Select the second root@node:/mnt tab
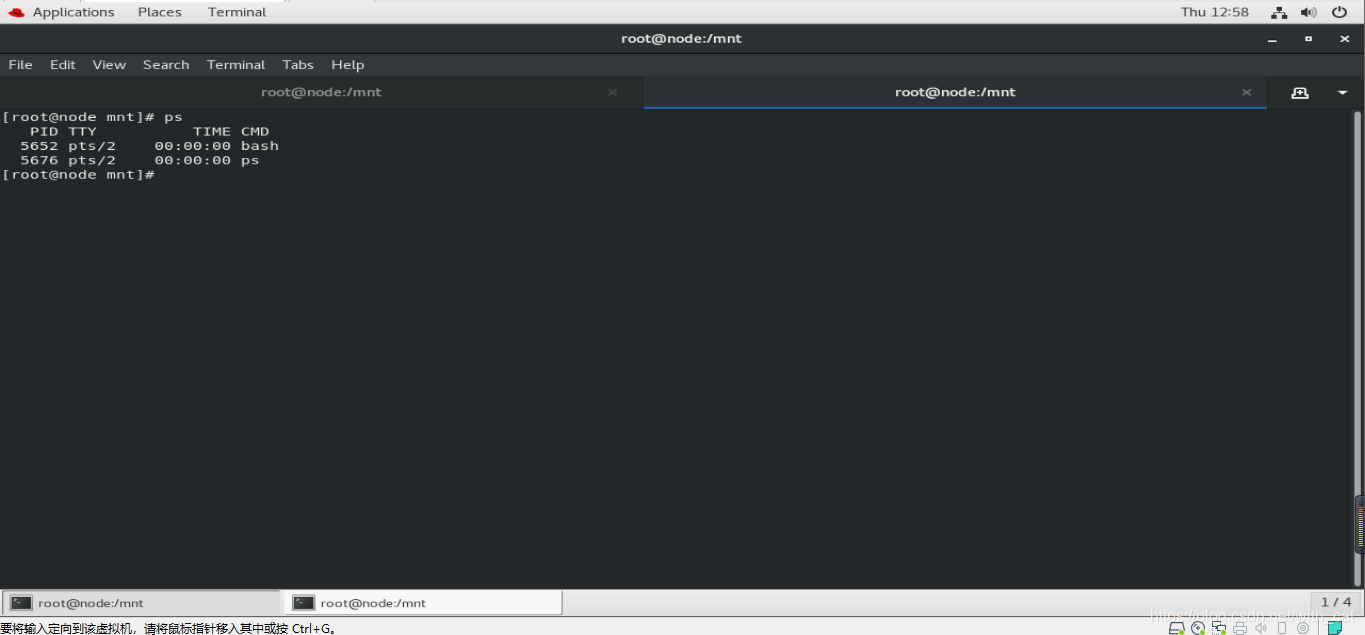Viewport: 1365px width, 635px height. (x=955, y=92)
